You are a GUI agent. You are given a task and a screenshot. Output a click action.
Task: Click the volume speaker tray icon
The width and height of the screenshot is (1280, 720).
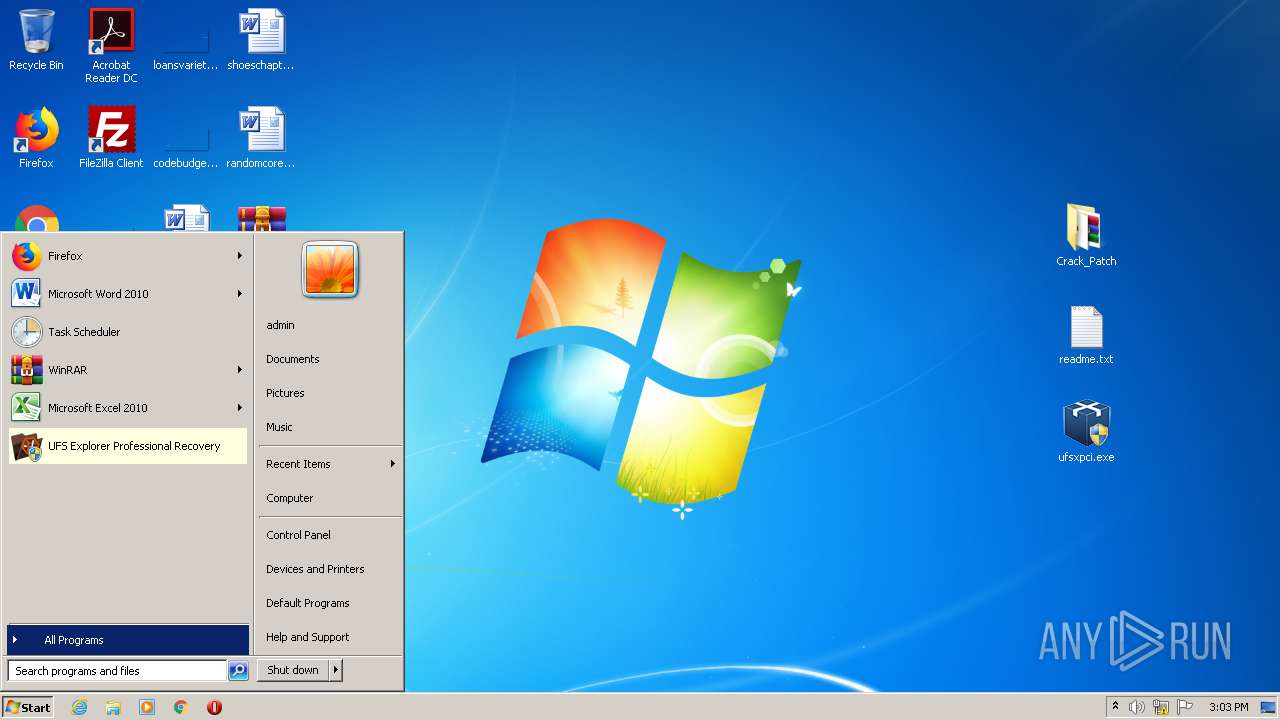1137,707
